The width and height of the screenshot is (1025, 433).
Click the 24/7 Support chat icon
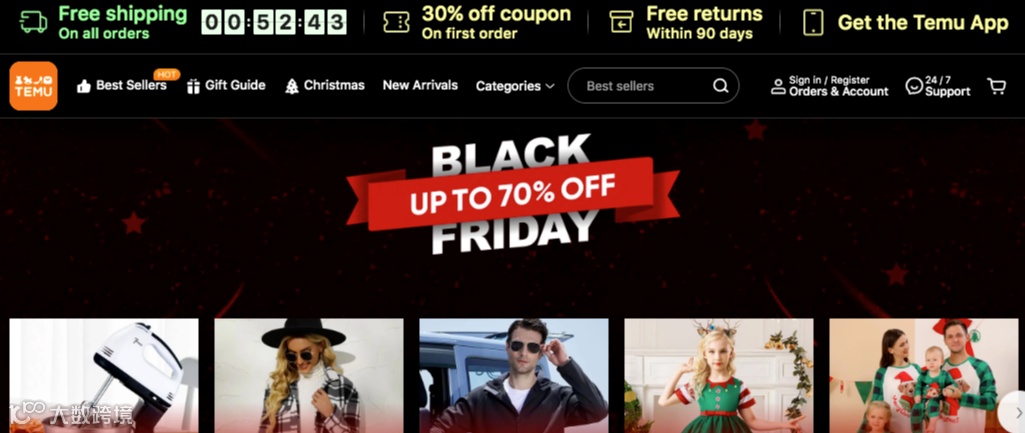pos(914,86)
